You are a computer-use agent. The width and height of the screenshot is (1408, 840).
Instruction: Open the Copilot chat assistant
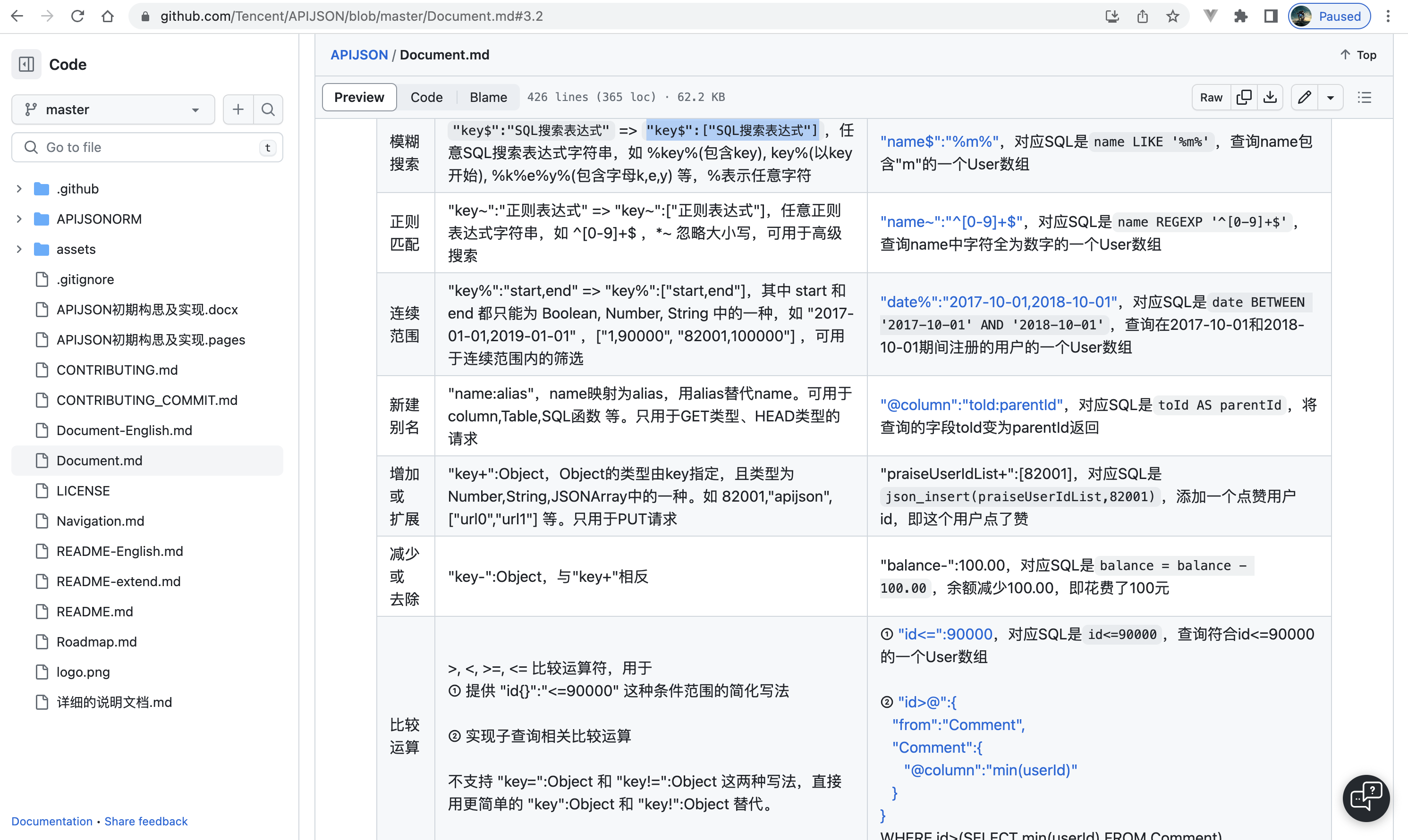click(1366, 798)
